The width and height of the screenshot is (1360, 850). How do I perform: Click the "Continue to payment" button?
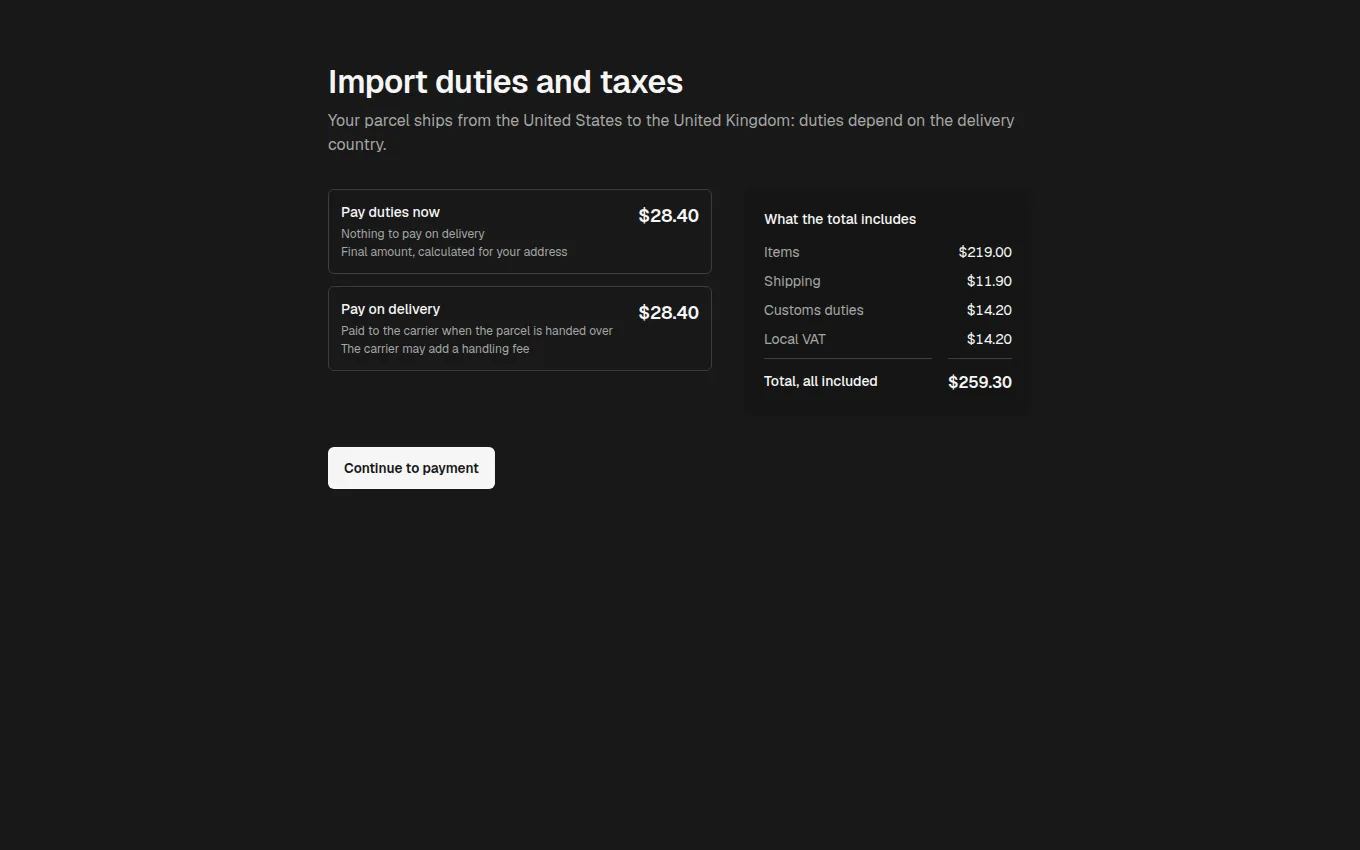[x=411, y=468]
